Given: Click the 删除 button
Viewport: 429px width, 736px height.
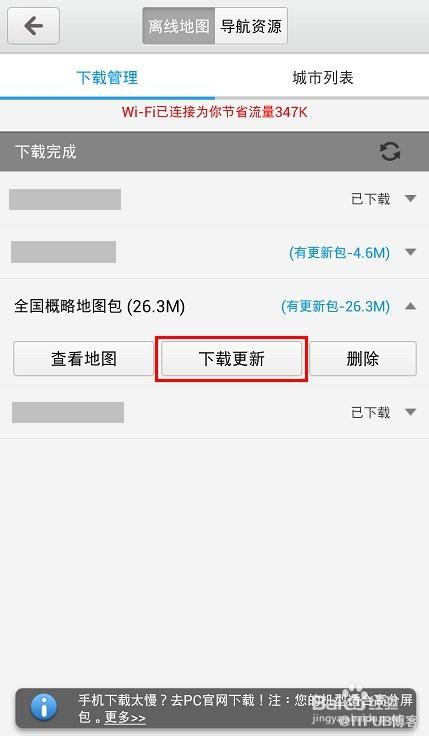Looking at the screenshot, I should coord(363,359).
